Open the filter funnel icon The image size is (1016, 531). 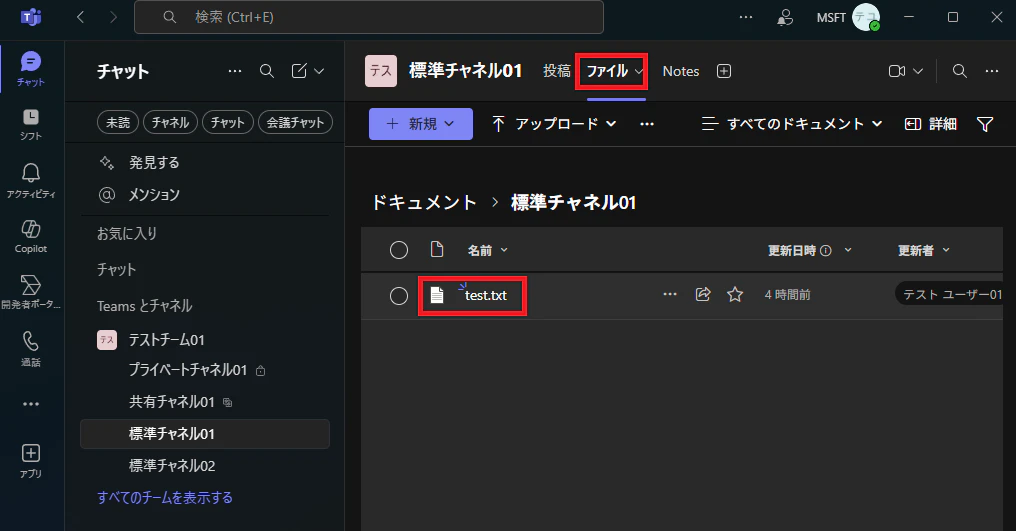coord(985,124)
